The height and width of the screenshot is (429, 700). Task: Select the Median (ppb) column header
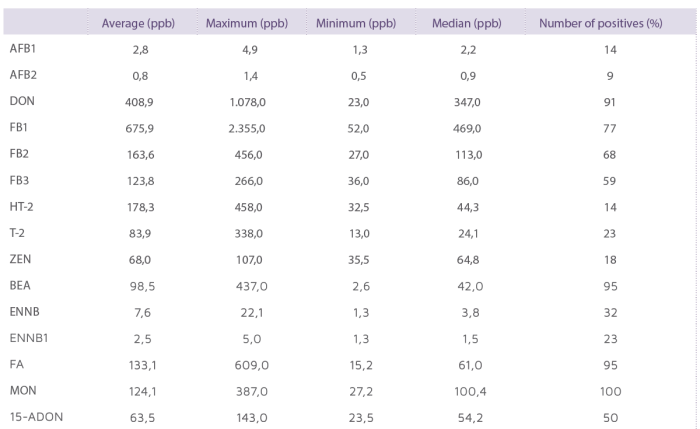[x=467, y=23]
